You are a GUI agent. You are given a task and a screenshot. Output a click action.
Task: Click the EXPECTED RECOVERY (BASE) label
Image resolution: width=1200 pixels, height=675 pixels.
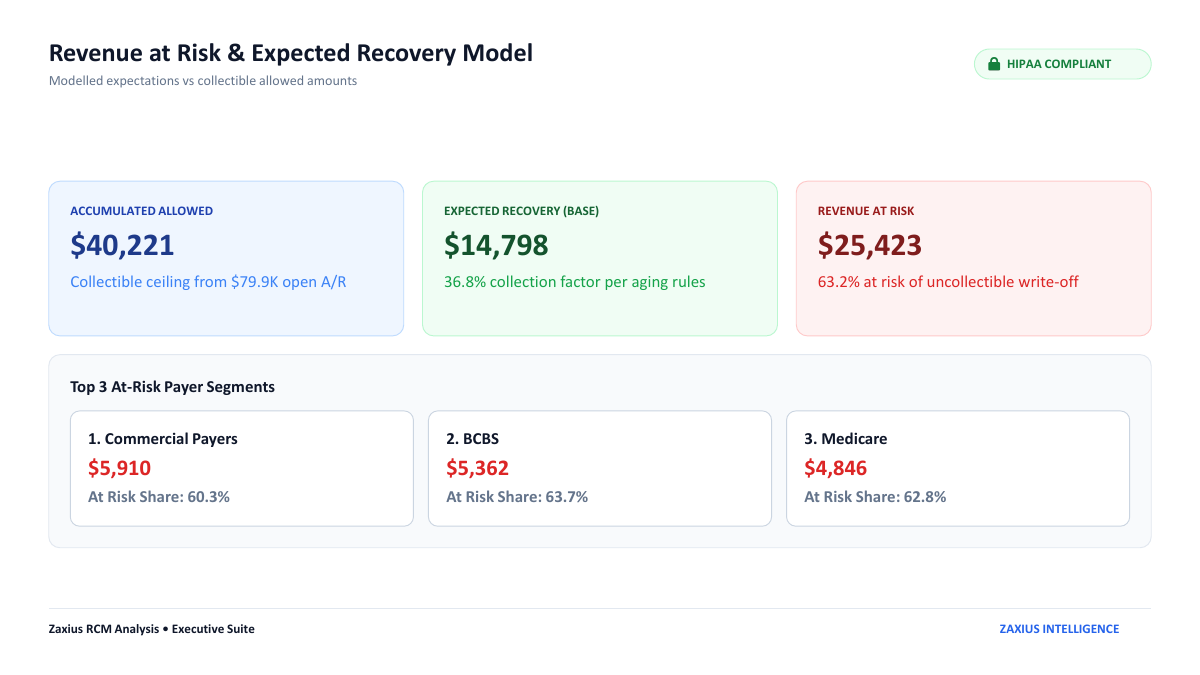(x=521, y=211)
